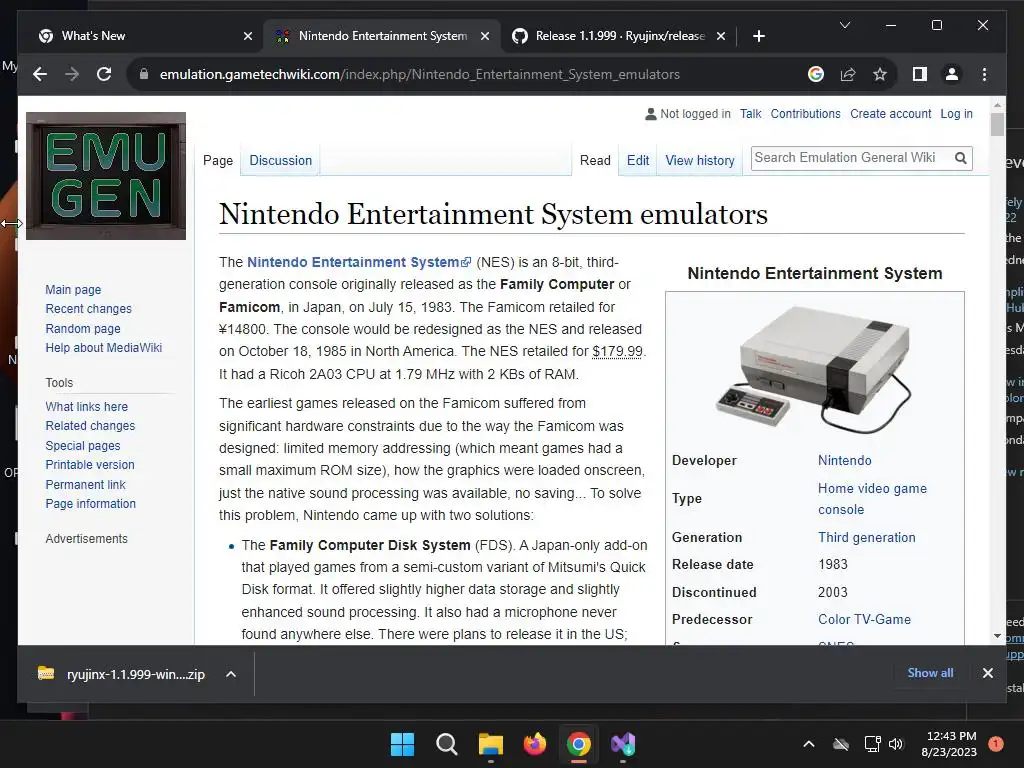Viewport: 1024px width, 768px height.
Task: Open the Edit tab
Action: pyautogui.click(x=637, y=161)
